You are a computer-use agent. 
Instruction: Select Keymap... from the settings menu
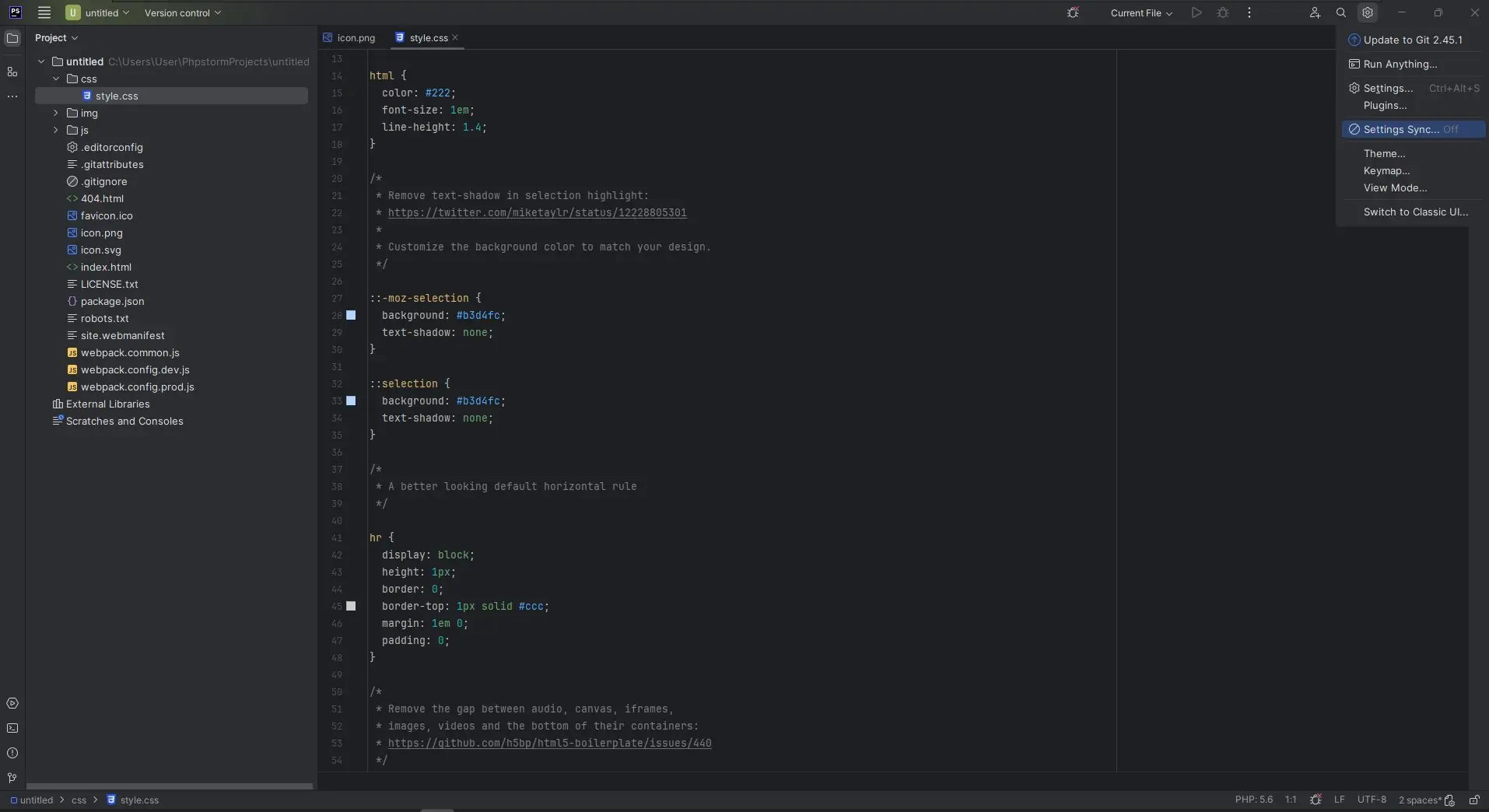click(1386, 171)
